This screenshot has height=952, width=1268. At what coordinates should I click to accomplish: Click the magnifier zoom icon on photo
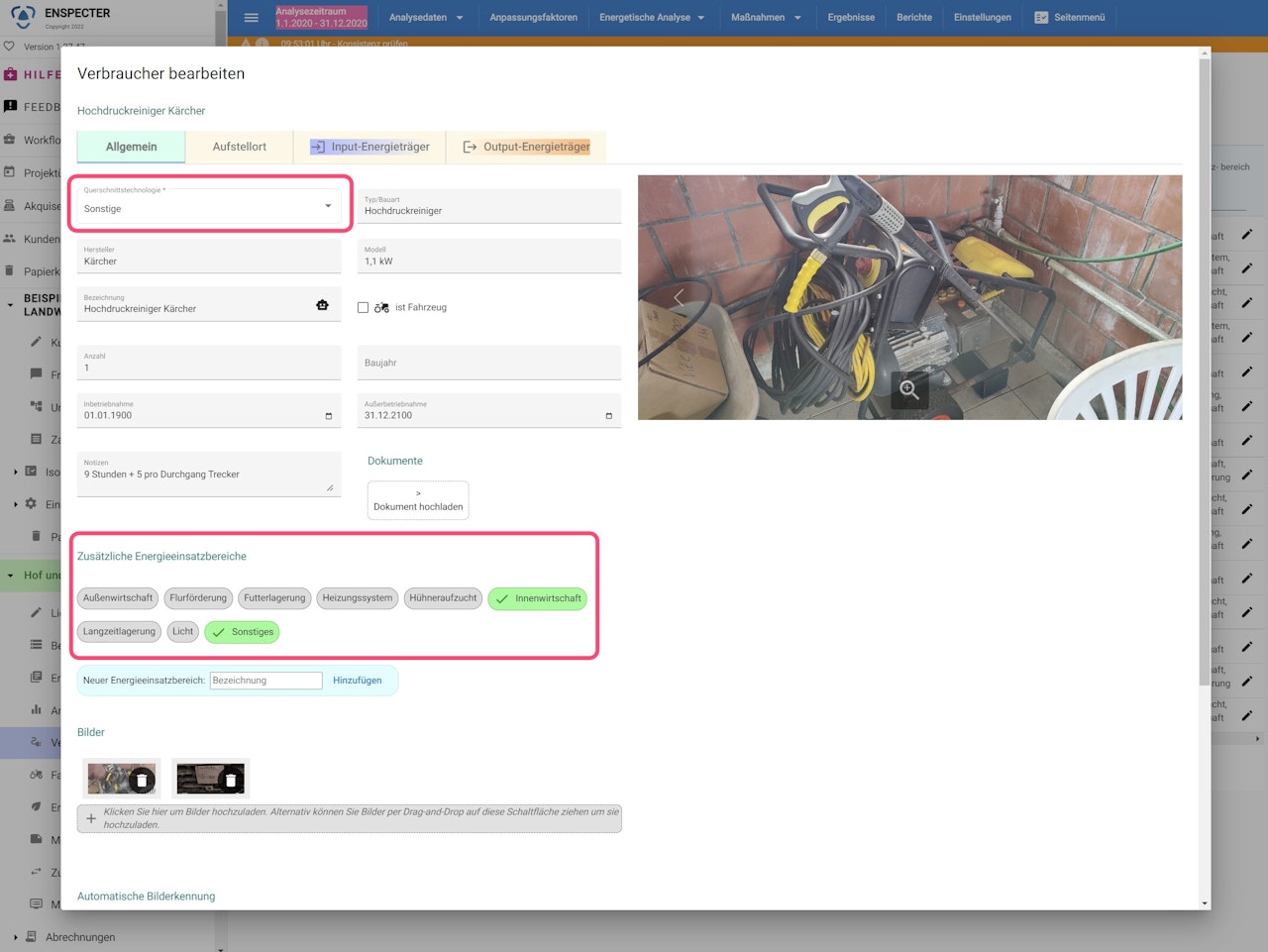coord(909,390)
